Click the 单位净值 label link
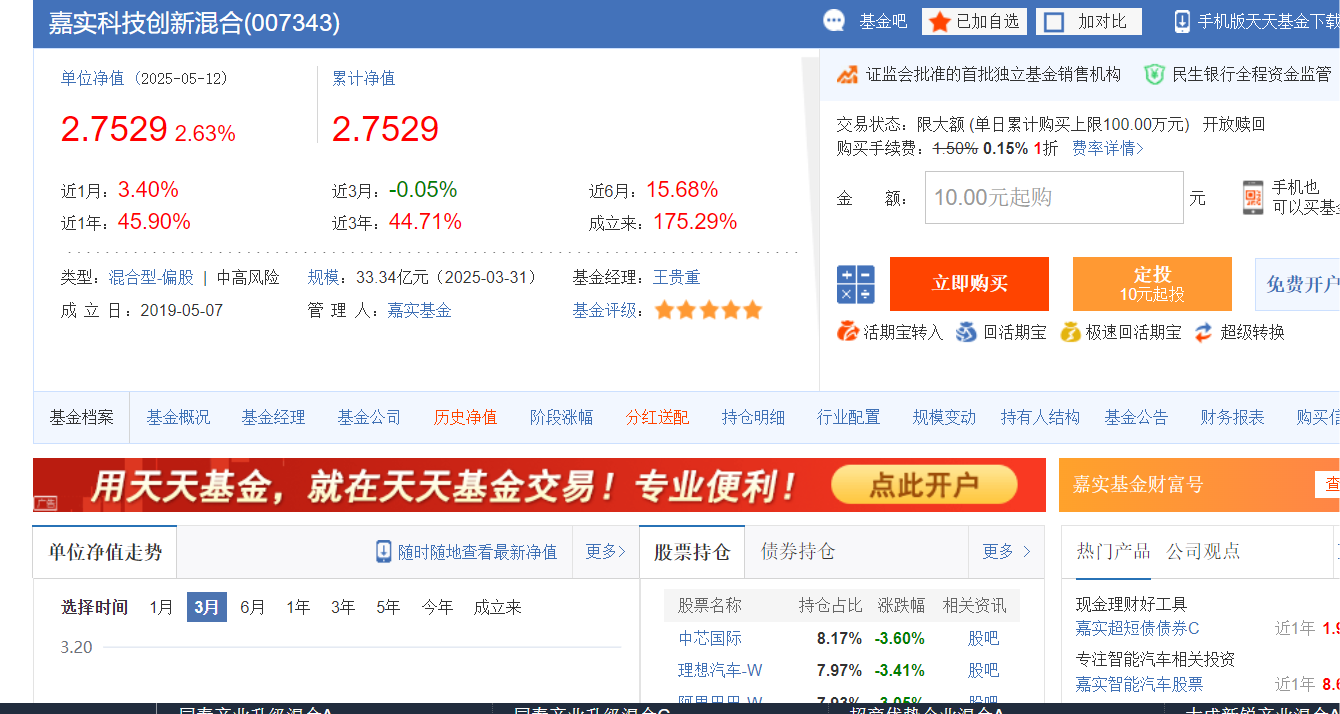 92,78
